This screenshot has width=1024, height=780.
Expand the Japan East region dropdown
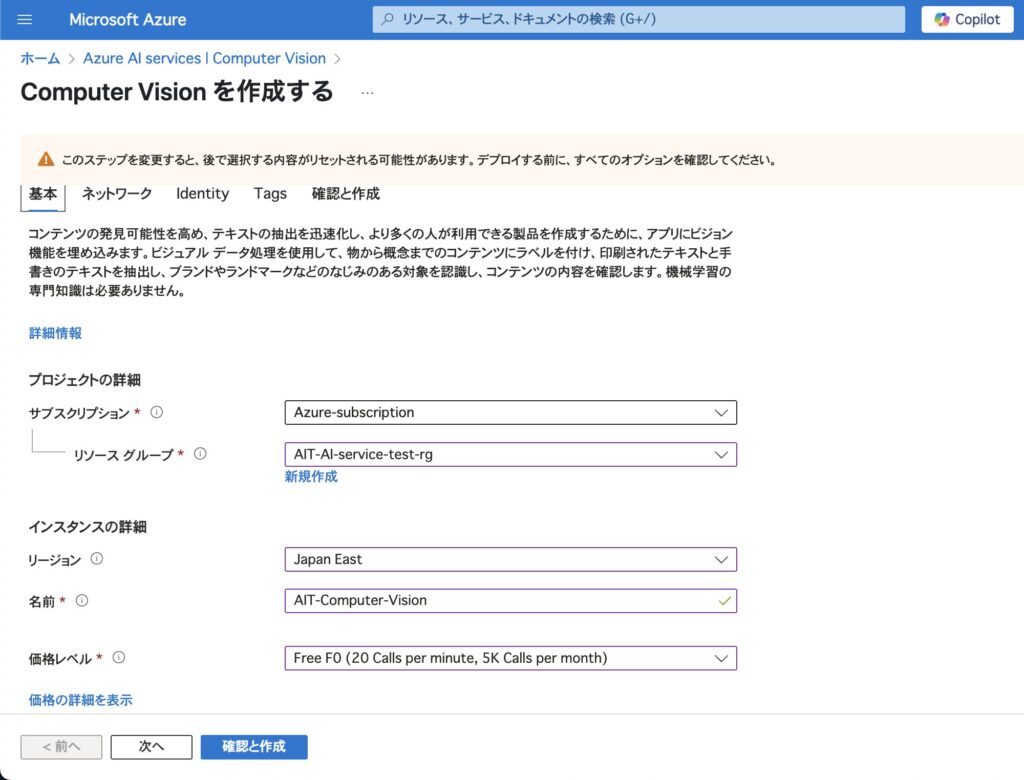coord(511,559)
